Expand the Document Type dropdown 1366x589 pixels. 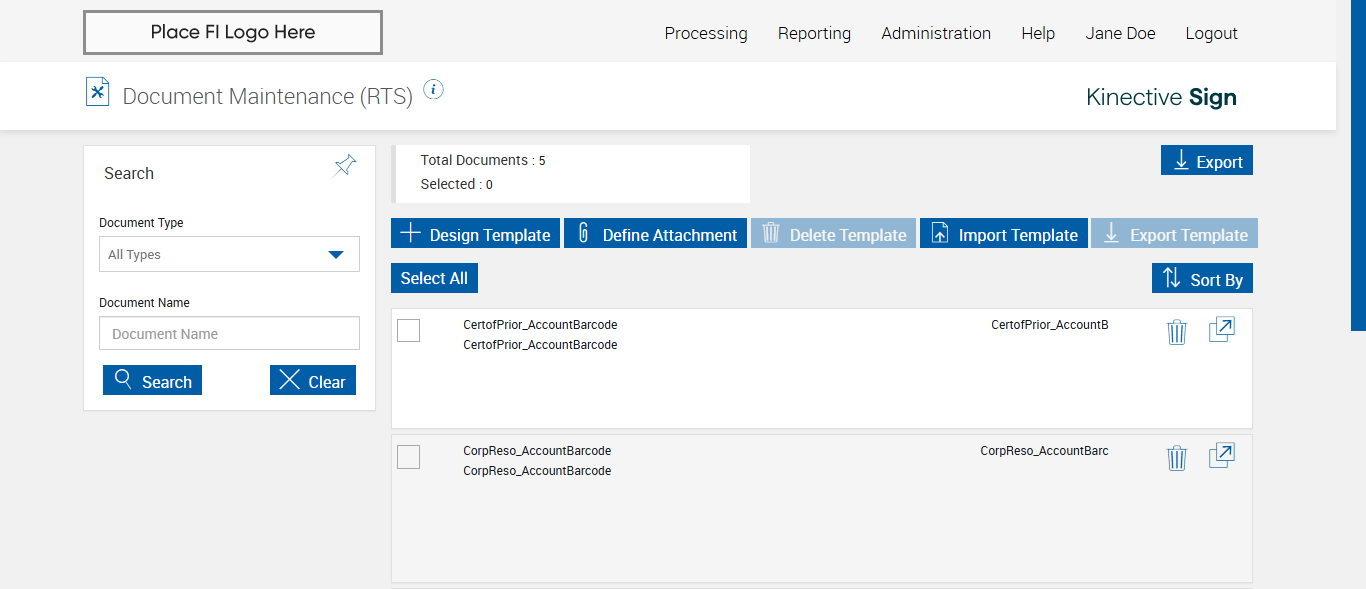pos(229,254)
